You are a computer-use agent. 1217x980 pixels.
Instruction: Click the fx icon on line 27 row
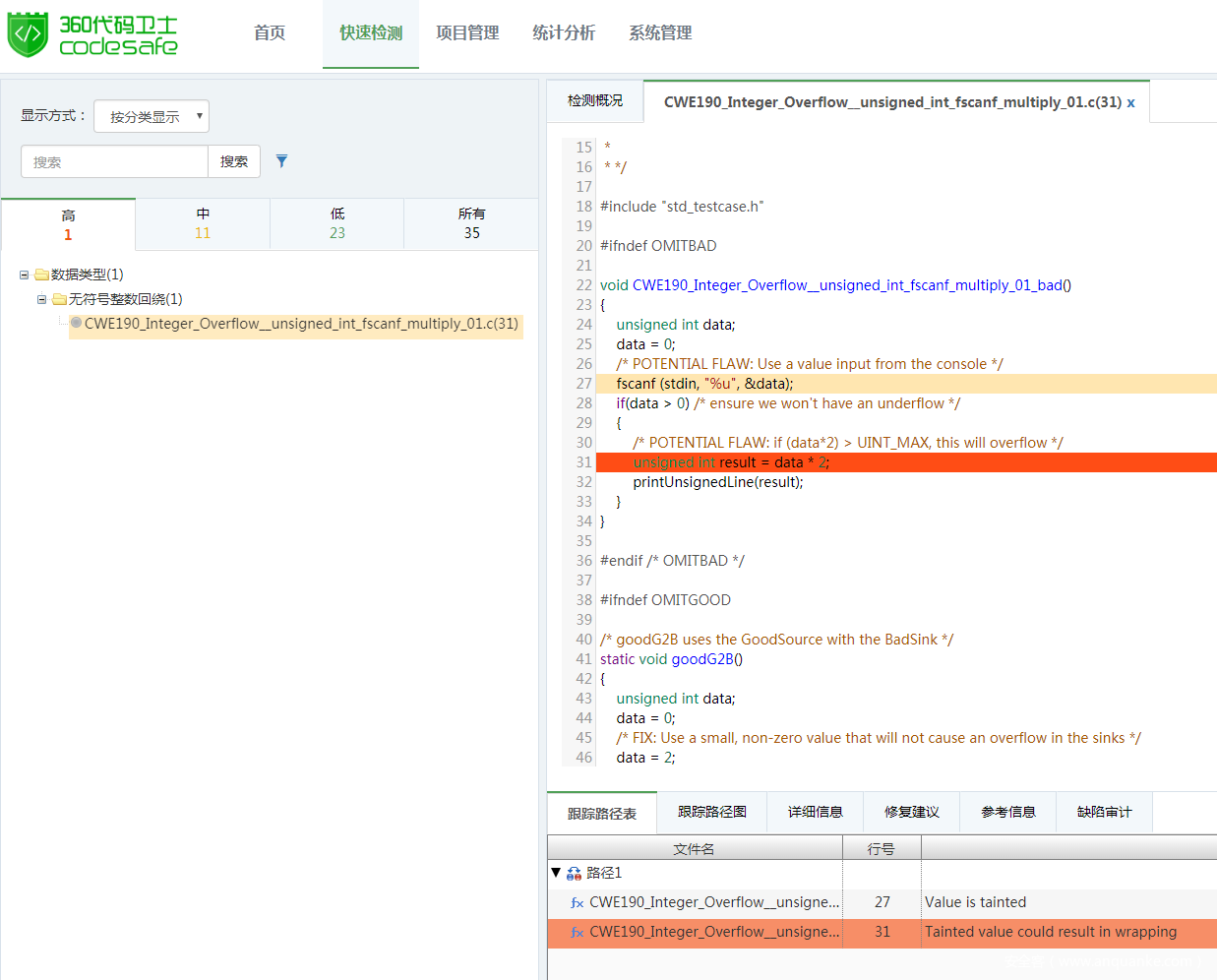pyautogui.click(x=577, y=903)
